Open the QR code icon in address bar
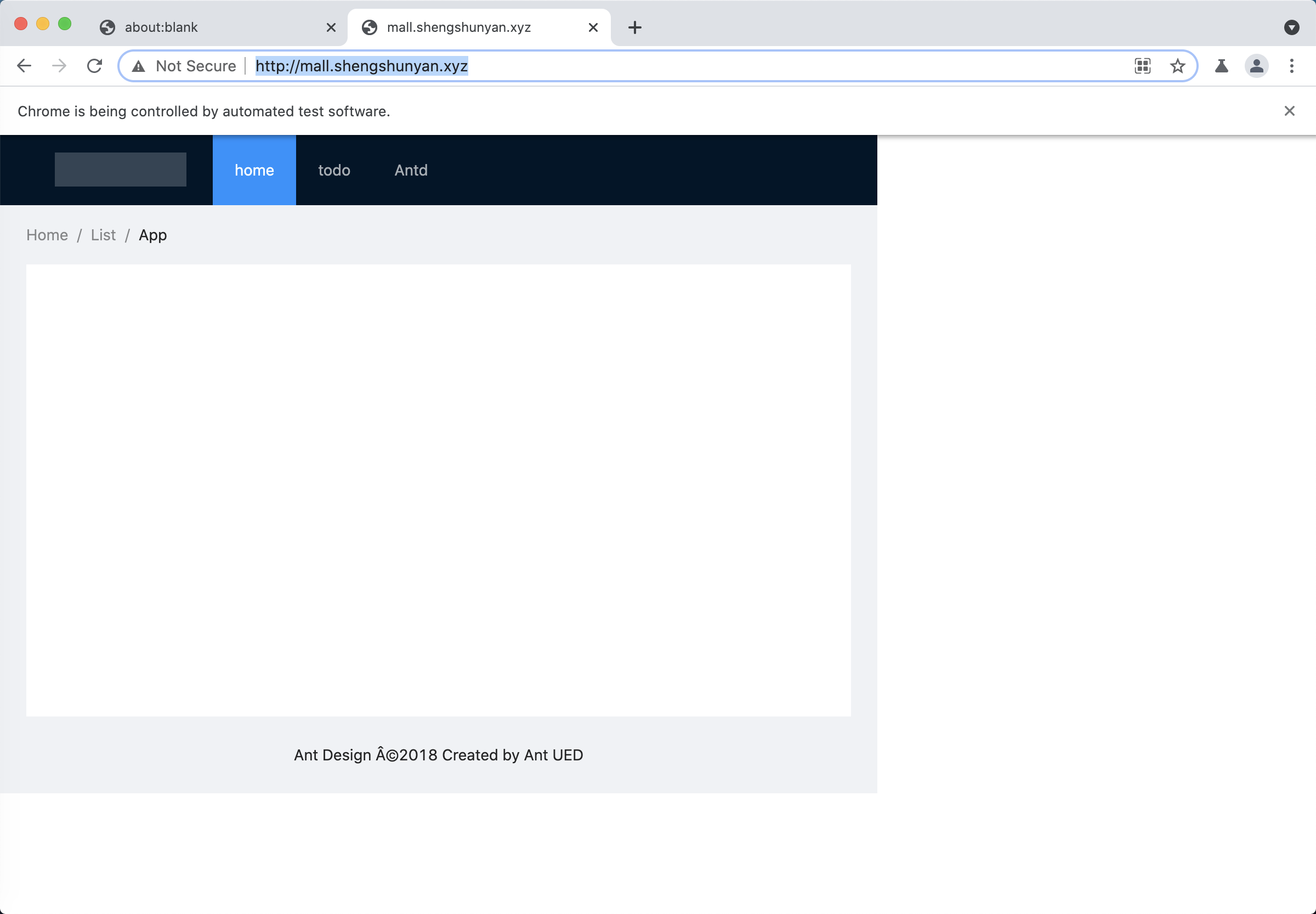Image resolution: width=1316 pixels, height=914 pixels. pyautogui.click(x=1142, y=66)
